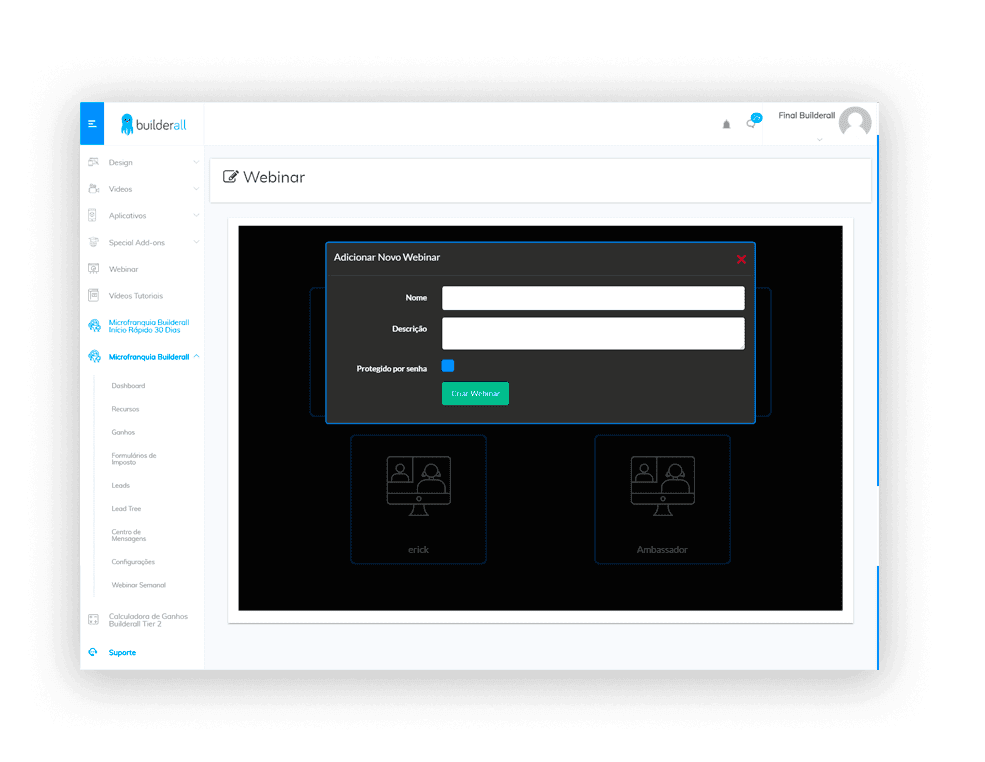Click the Nome input field
This screenshot has width=985, height=762.
click(x=593, y=298)
